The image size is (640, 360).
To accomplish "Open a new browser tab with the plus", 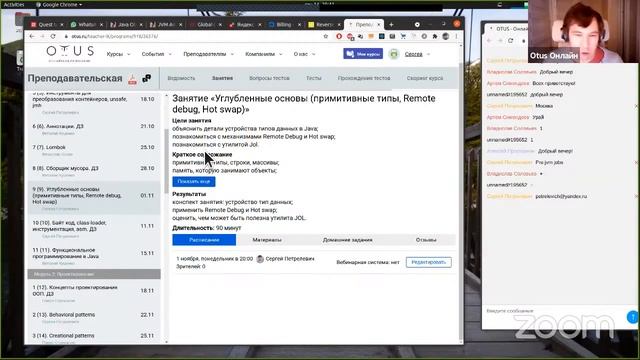I will click(x=391, y=24).
